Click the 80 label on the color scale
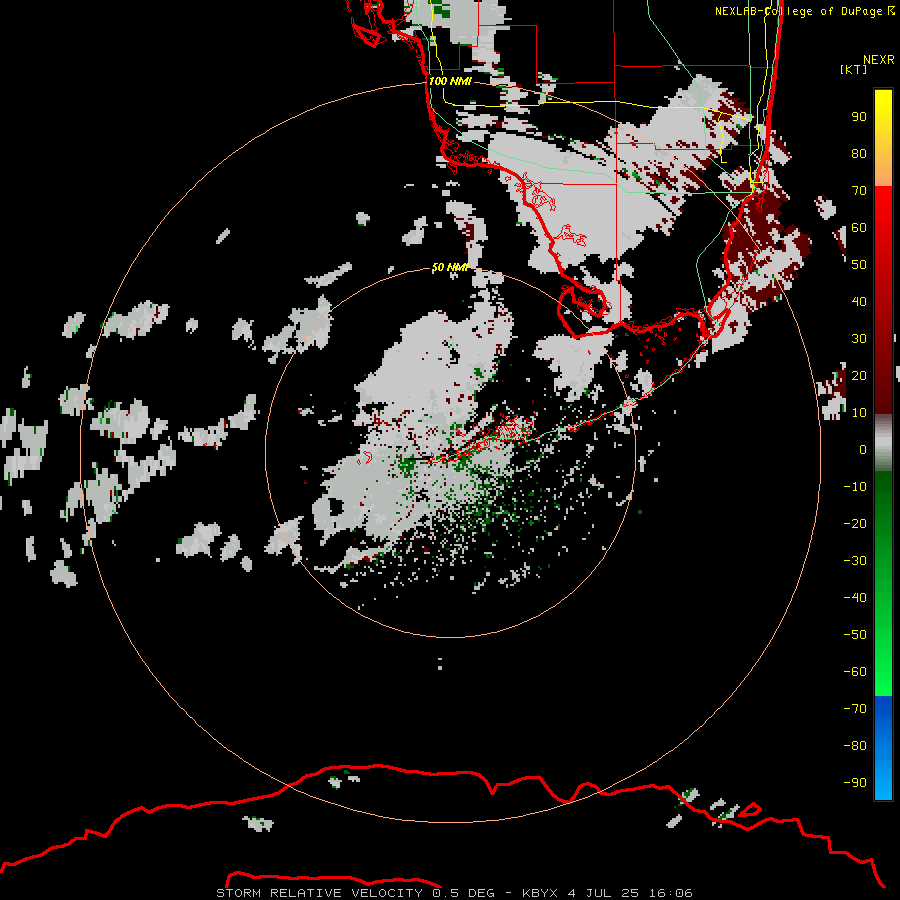900x900 pixels. pos(859,153)
